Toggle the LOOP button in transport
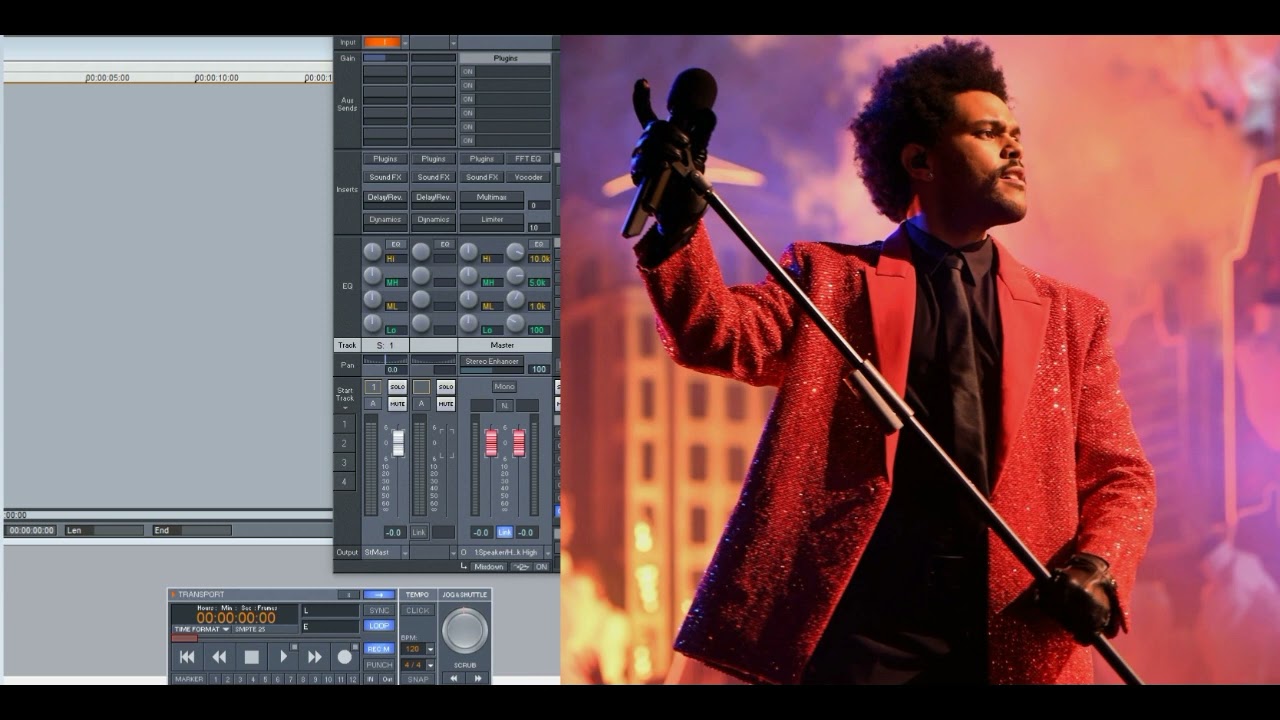Viewport: 1280px width, 720px height. pyautogui.click(x=379, y=626)
